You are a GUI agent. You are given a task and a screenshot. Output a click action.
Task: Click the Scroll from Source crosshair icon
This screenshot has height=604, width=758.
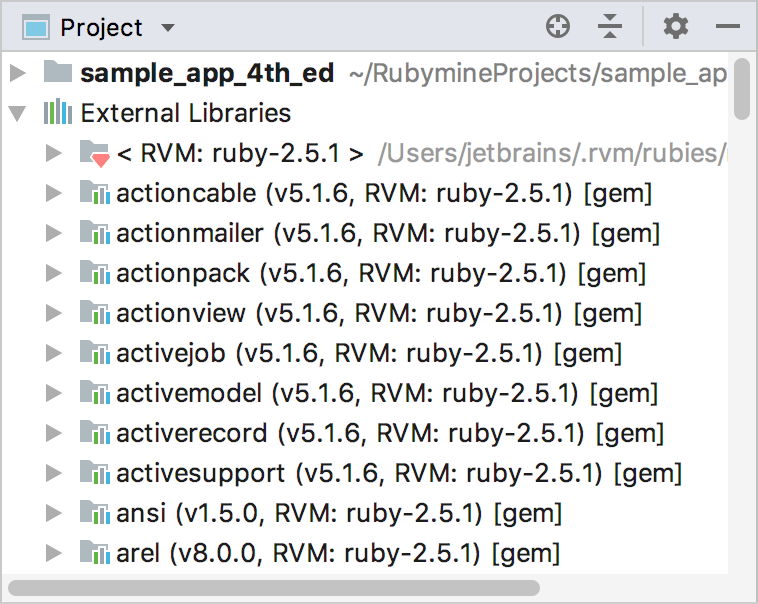pyautogui.click(x=557, y=26)
